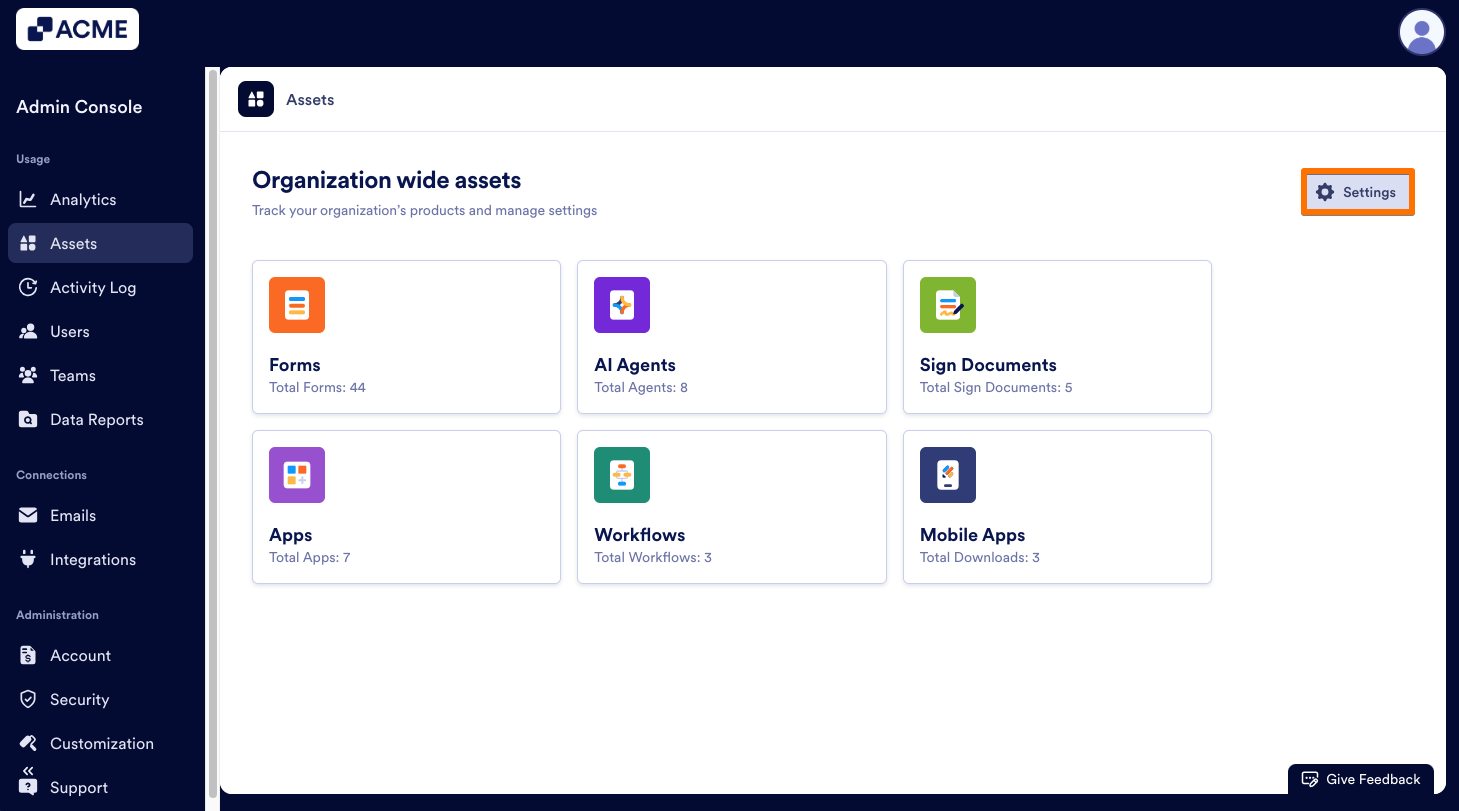Open the Emails envelope icon

click(x=29, y=515)
